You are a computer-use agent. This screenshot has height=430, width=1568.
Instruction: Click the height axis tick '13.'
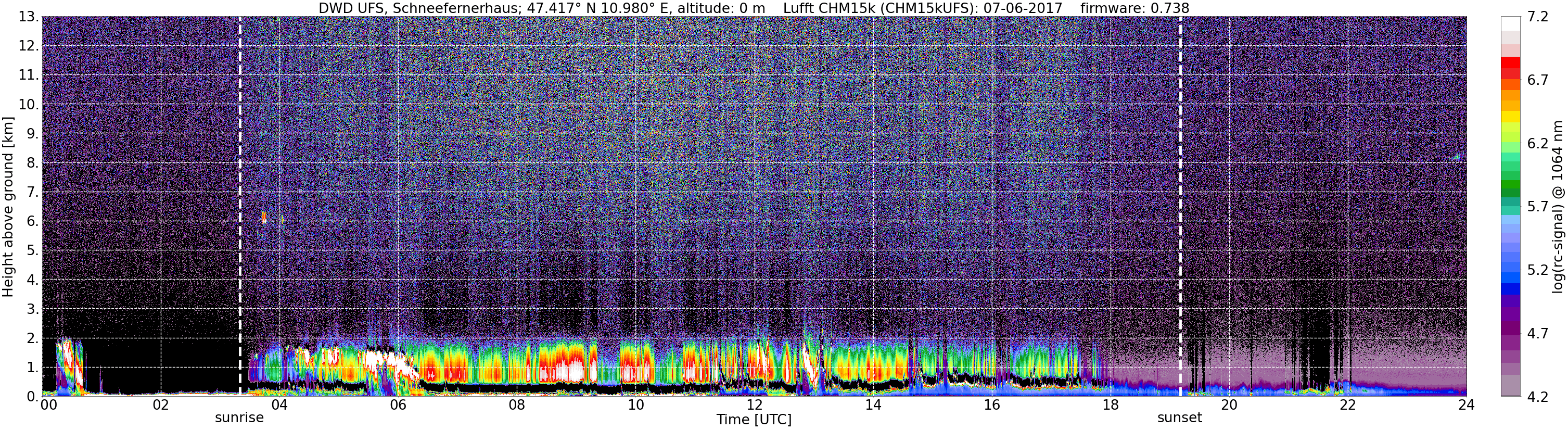[x=29, y=17]
